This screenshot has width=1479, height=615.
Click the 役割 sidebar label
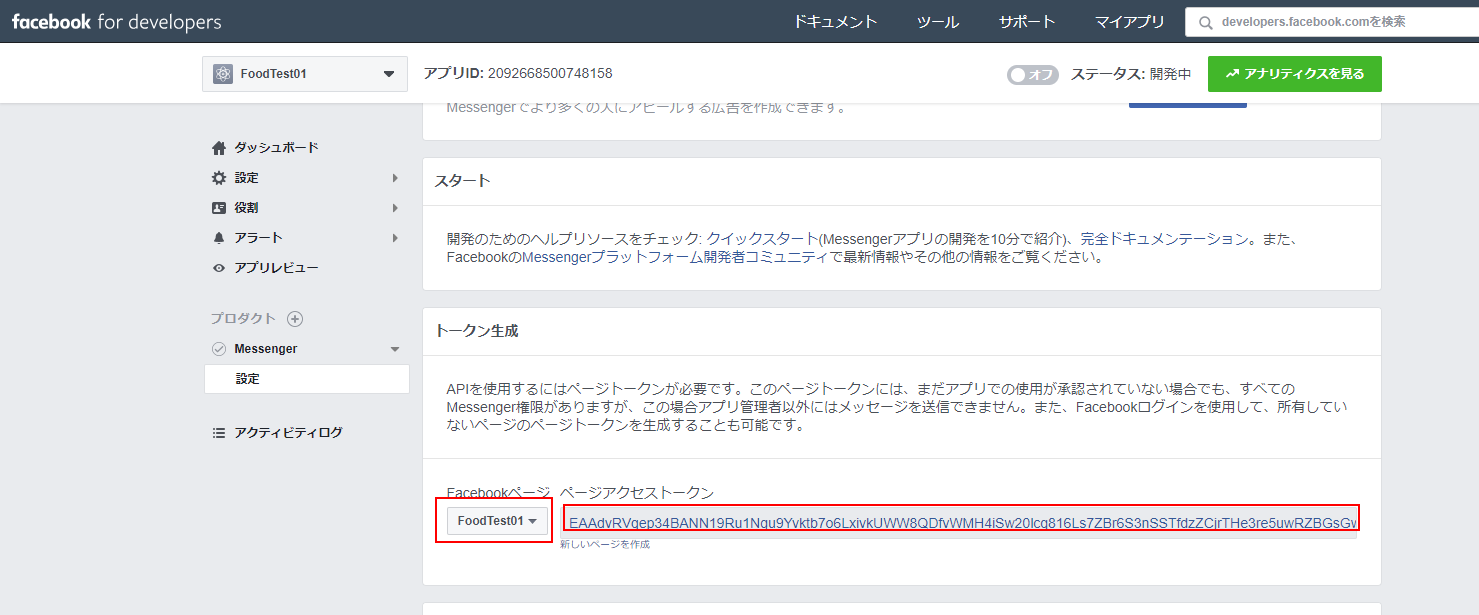coord(247,208)
